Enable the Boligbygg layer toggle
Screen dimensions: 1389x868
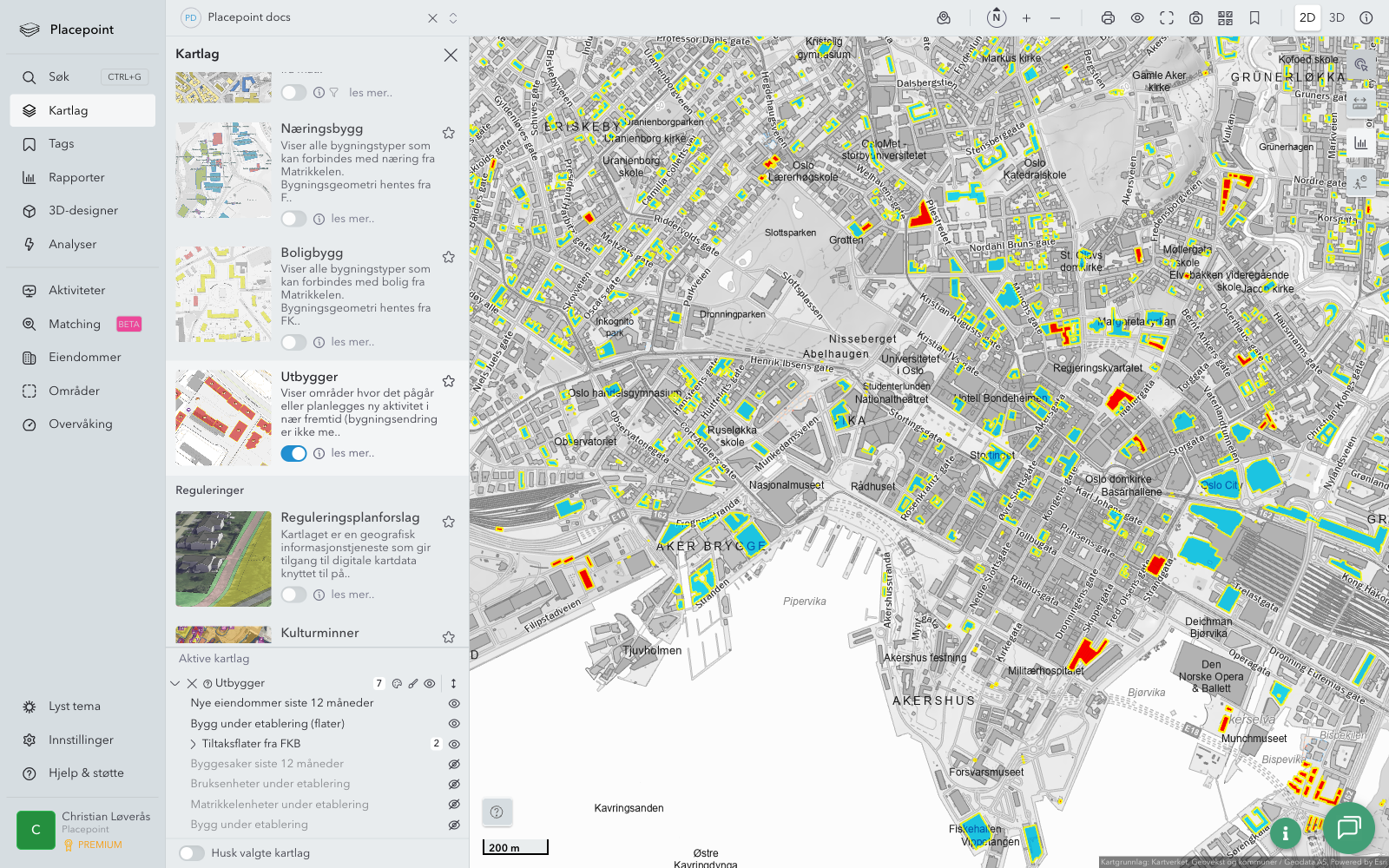[x=293, y=342]
